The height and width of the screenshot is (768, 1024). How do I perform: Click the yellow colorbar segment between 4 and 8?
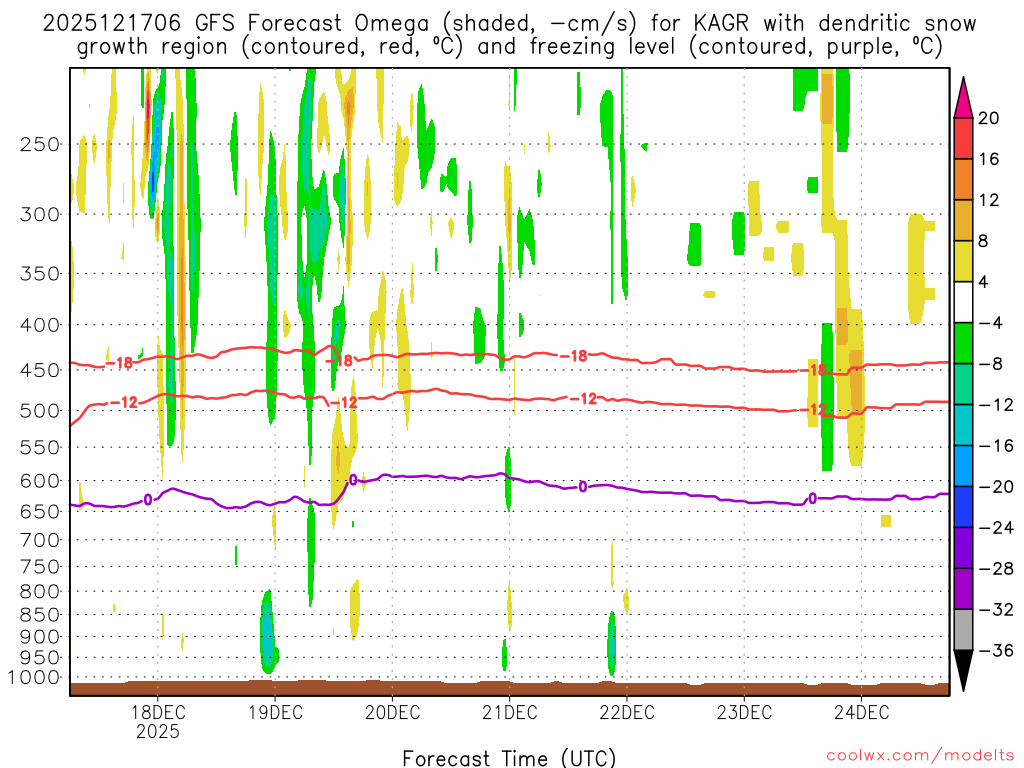[963, 261]
